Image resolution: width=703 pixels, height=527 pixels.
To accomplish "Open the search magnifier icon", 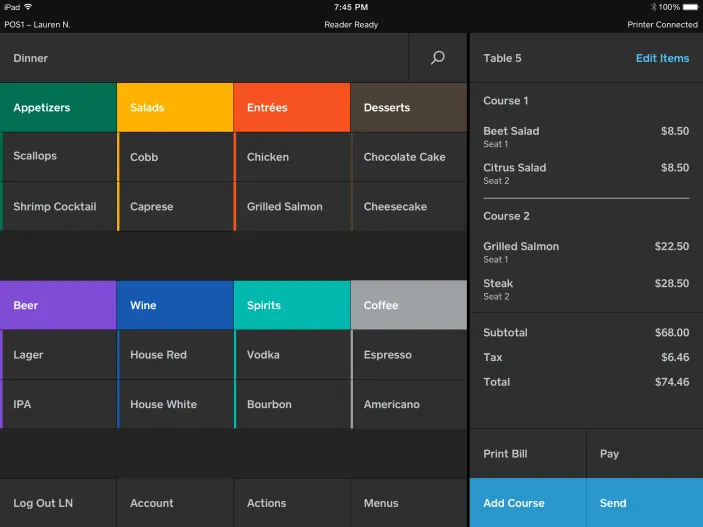I will [x=438, y=58].
